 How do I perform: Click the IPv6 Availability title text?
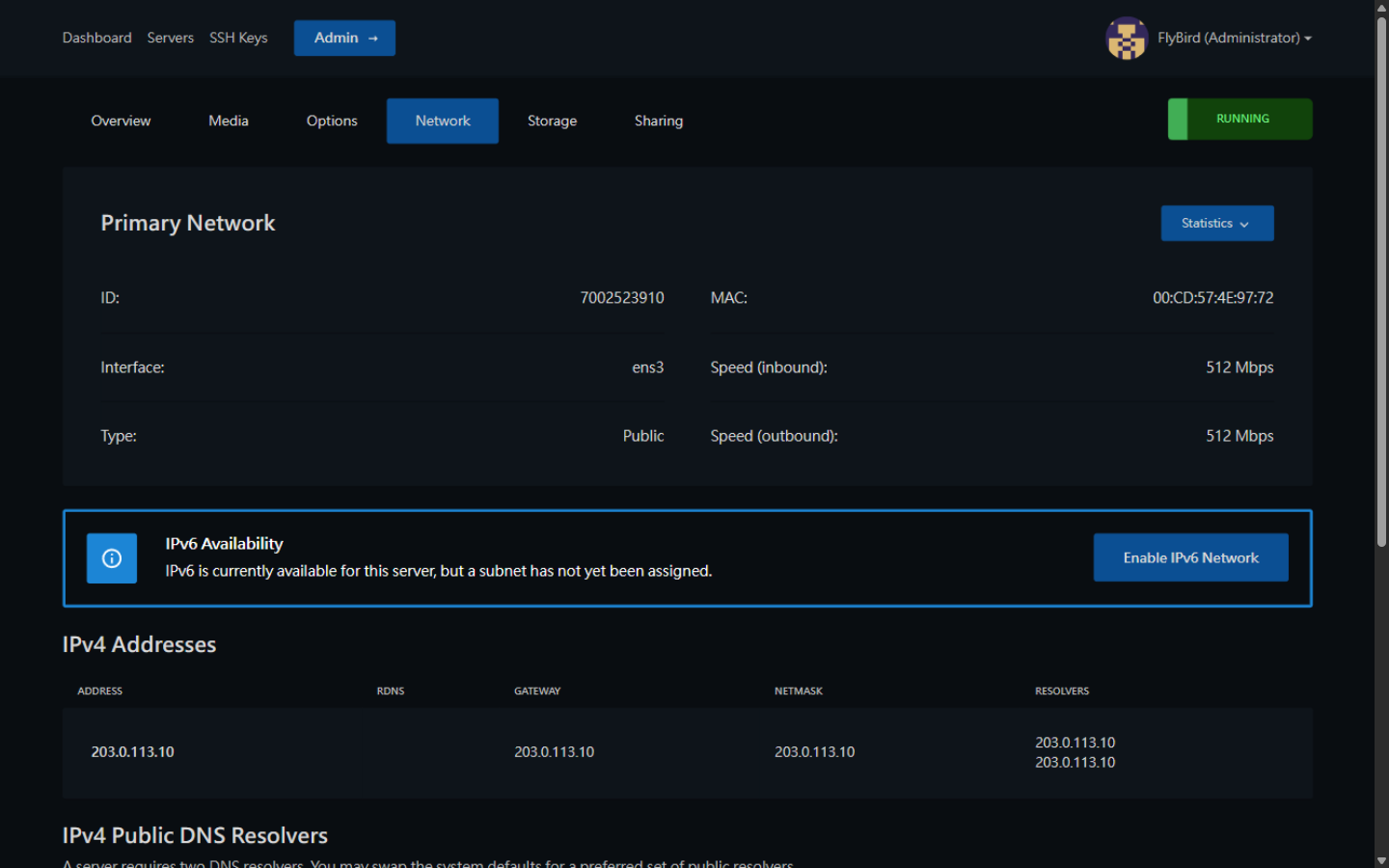coord(225,544)
